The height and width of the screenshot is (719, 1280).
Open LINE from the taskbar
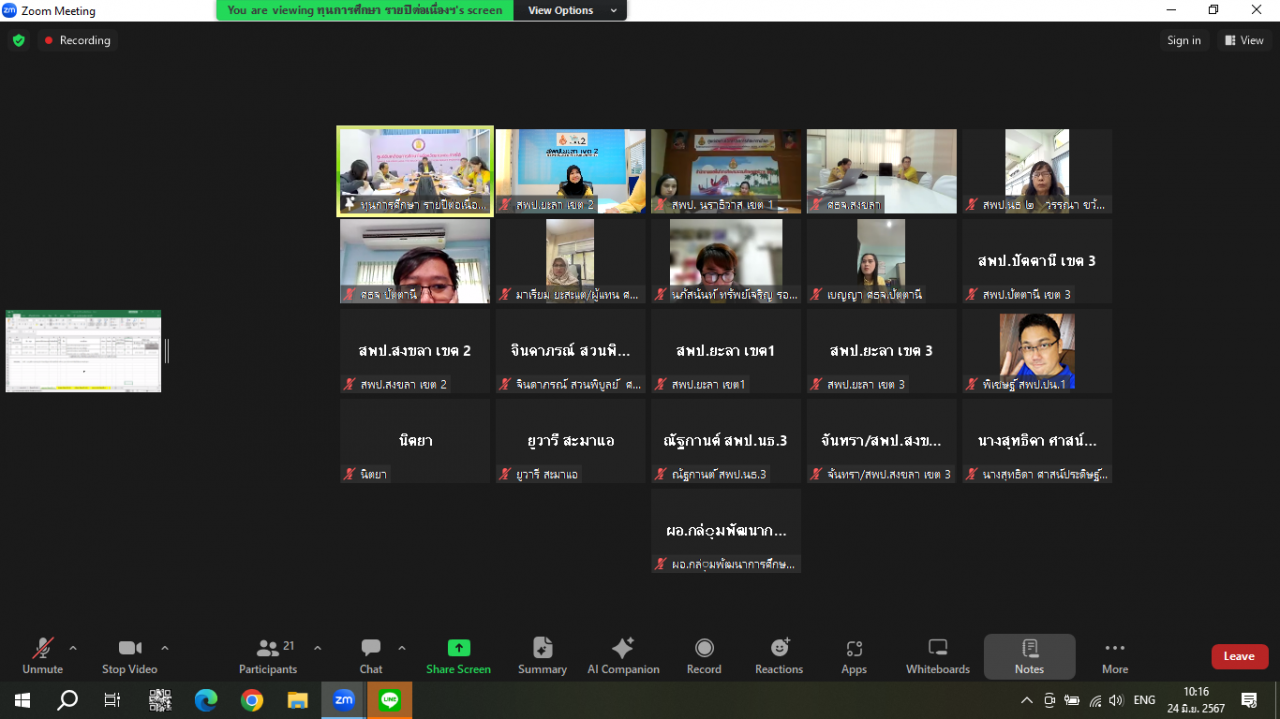(390, 700)
